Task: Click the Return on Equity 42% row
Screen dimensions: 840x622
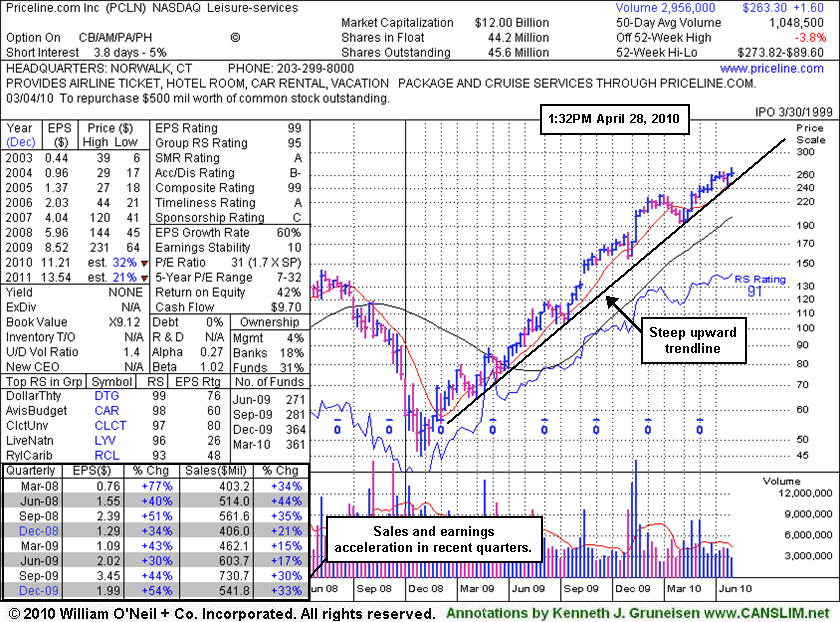Action: coord(228,293)
